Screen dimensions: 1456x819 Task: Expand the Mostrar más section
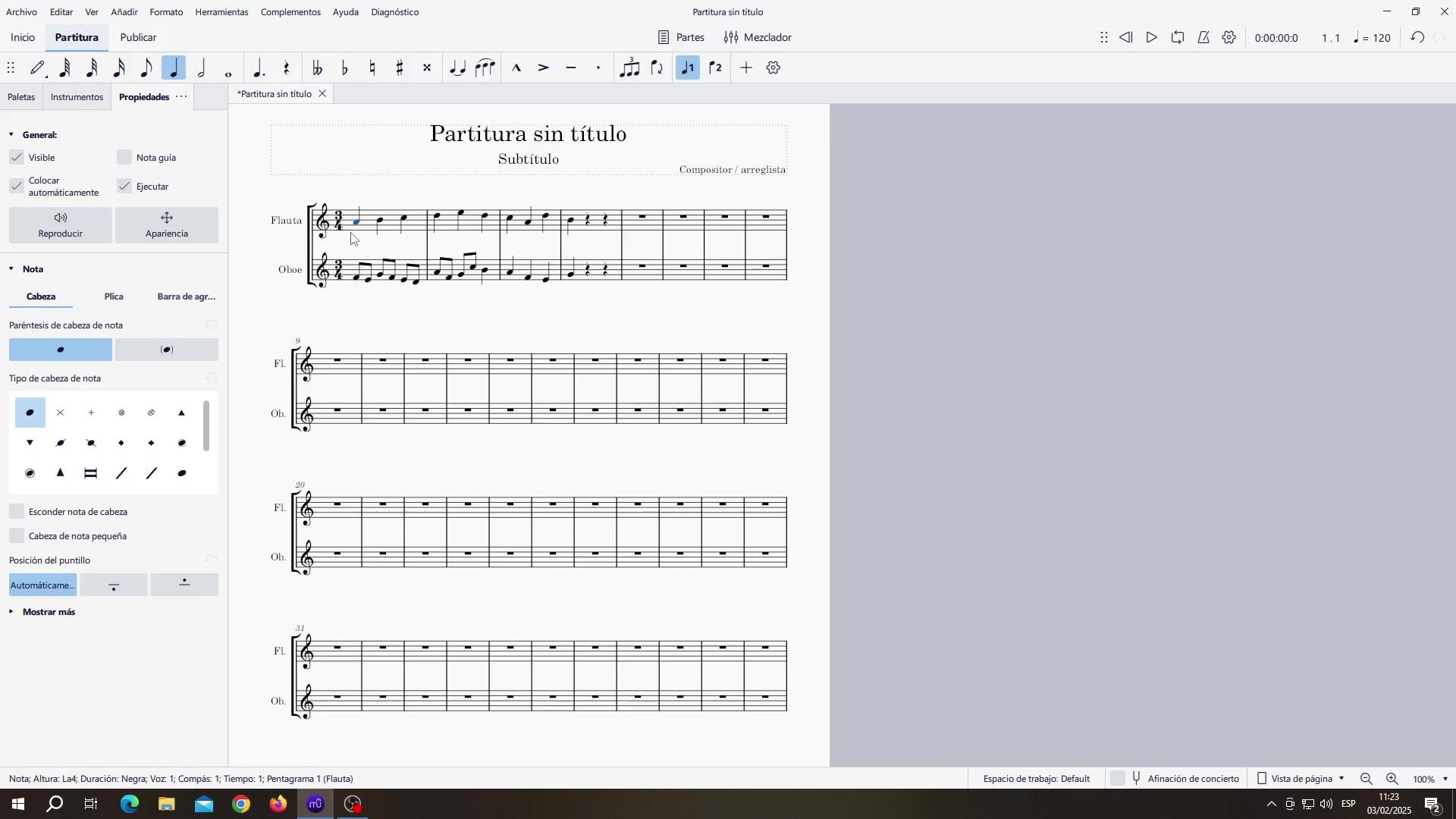click(x=49, y=612)
